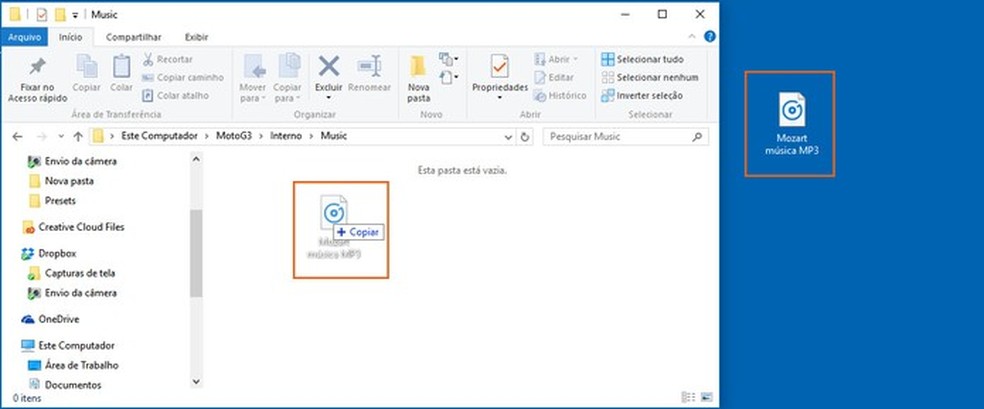Screen dimensions: 984x409
Task: Click sidebar scrollbar up arrow
Action: (196, 160)
